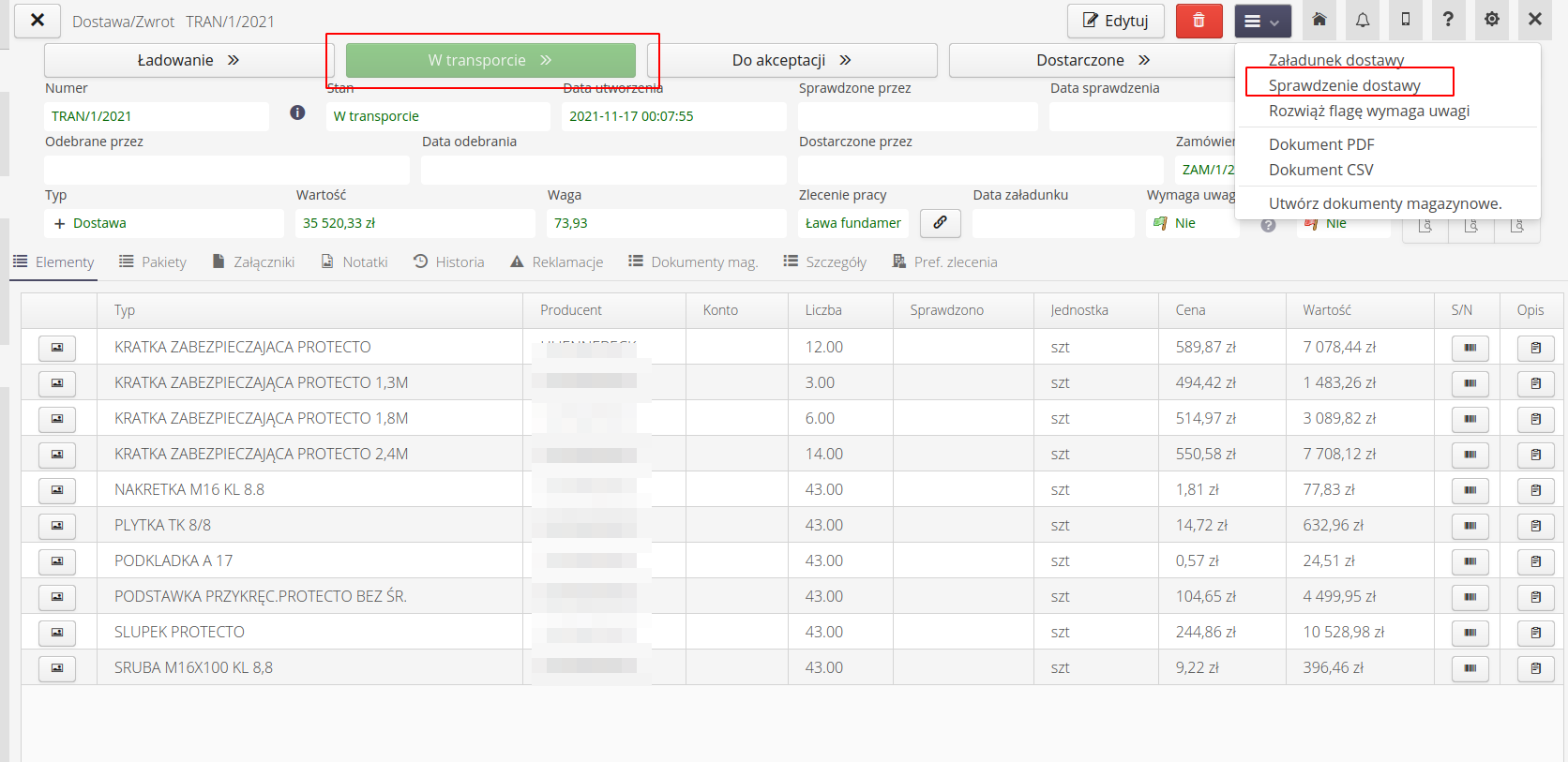1568x762 pixels.
Task: Open the Pref. zlecenia tab
Action: [944, 262]
